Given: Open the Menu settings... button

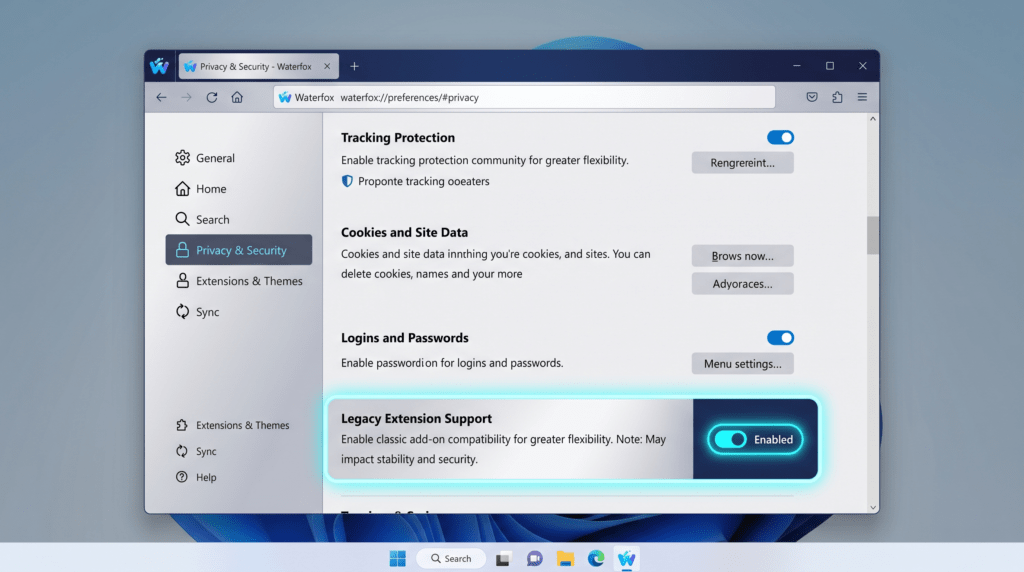Looking at the screenshot, I should pyautogui.click(x=743, y=364).
